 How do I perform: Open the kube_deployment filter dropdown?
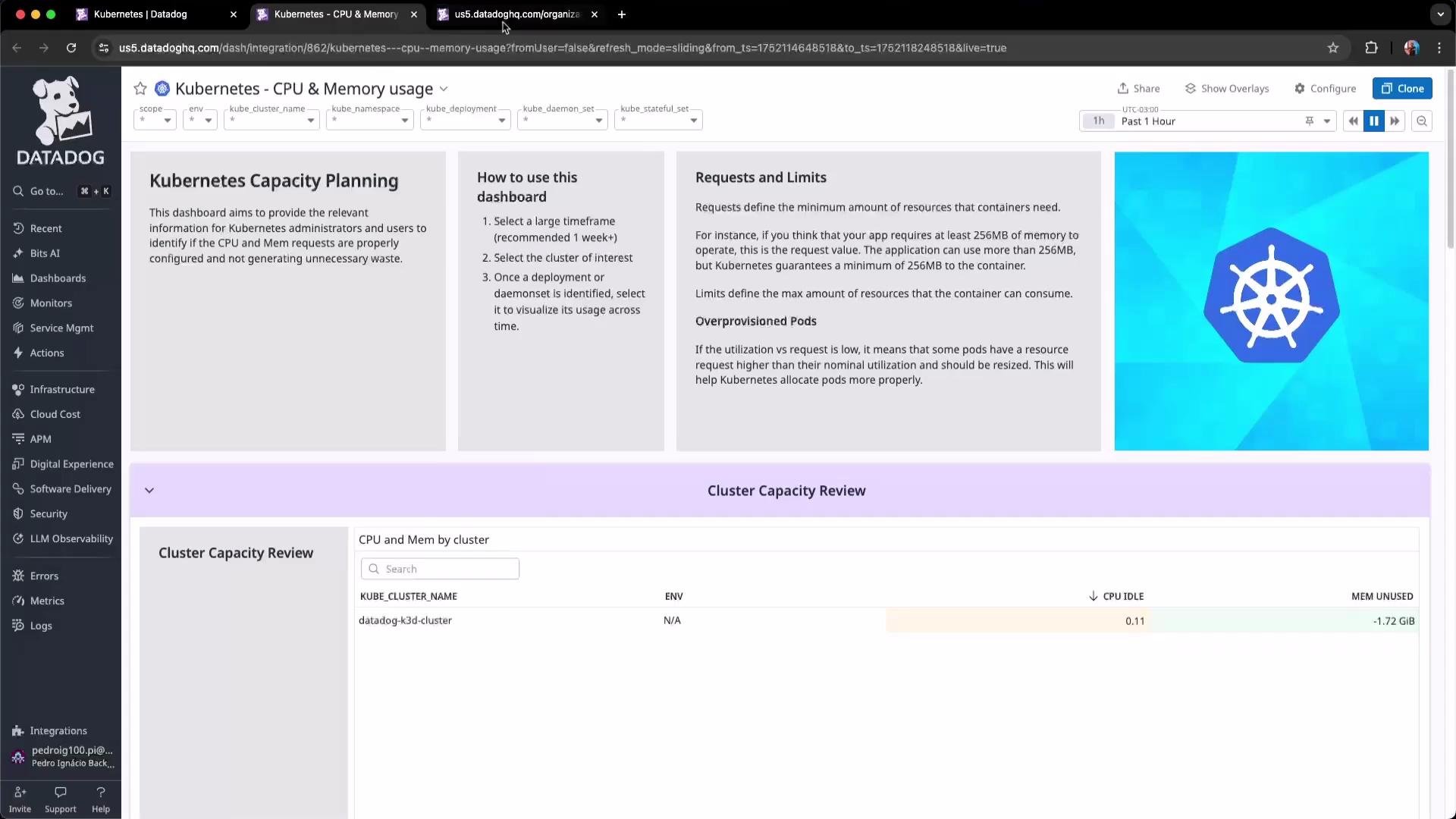pos(466,120)
